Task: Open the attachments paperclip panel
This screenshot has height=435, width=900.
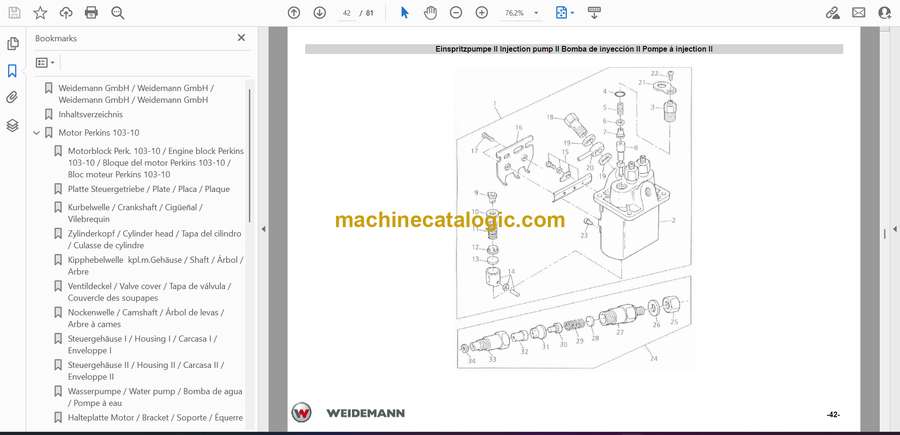Action: (12, 98)
